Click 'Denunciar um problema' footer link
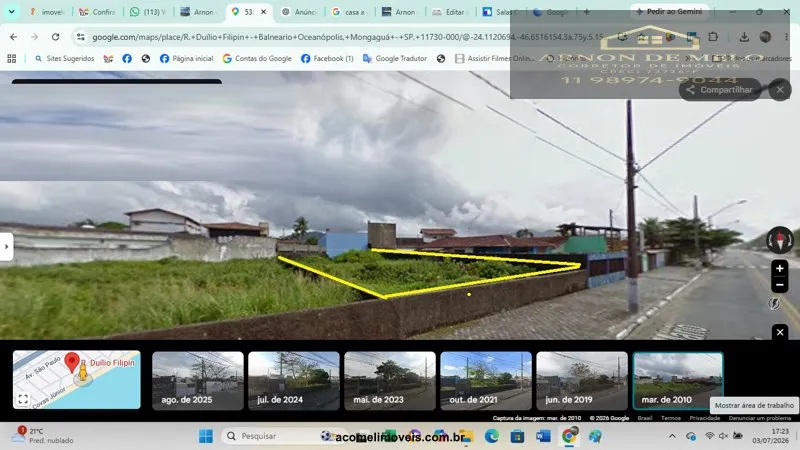 760,418
